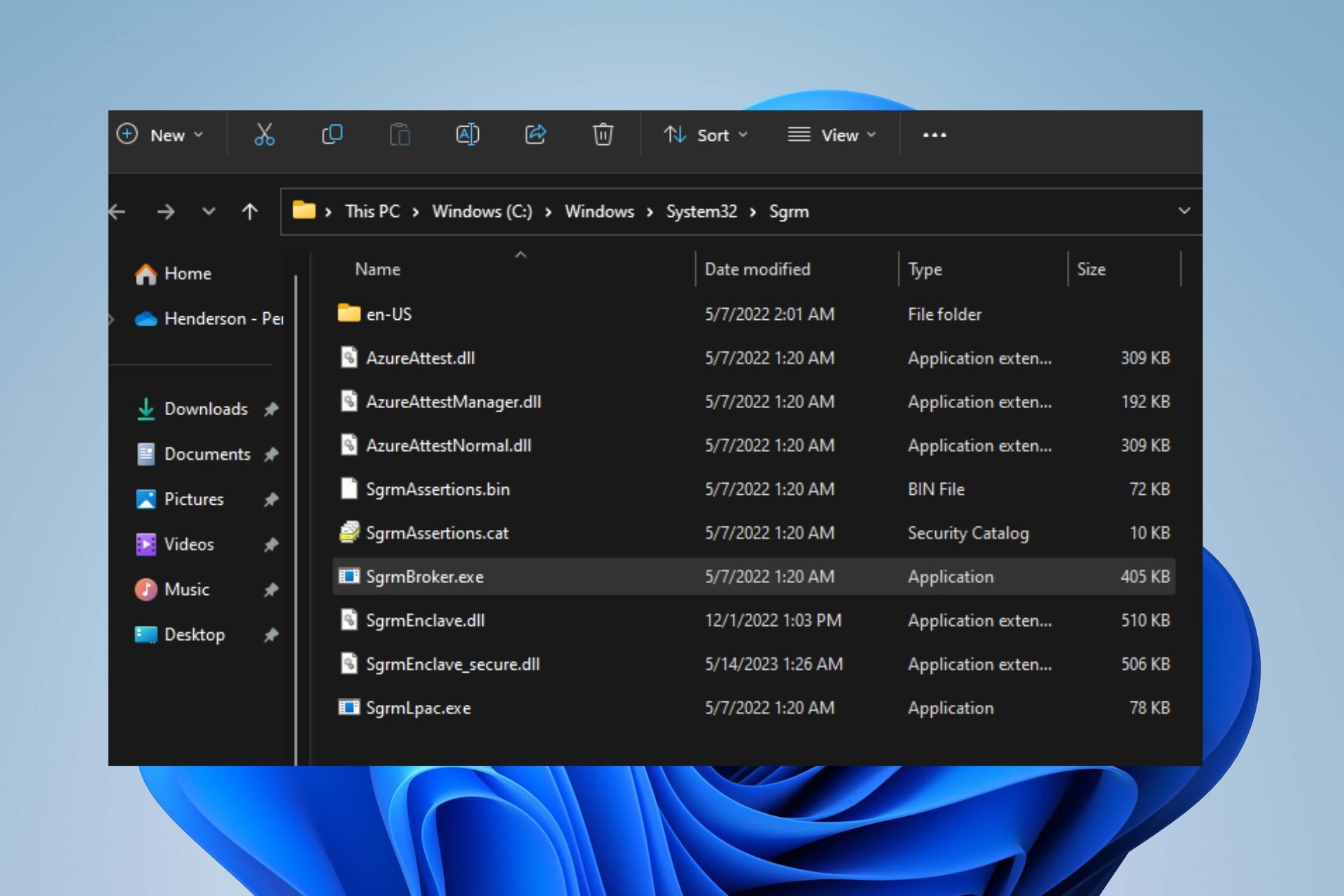This screenshot has height=896, width=1344.
Task: Navigate back with left arrow
Action: (118, 211)
